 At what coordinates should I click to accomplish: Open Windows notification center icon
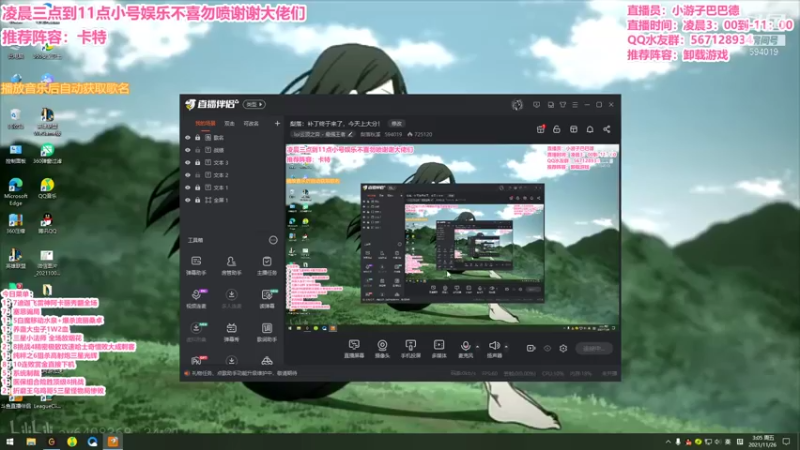pos(787,441)
